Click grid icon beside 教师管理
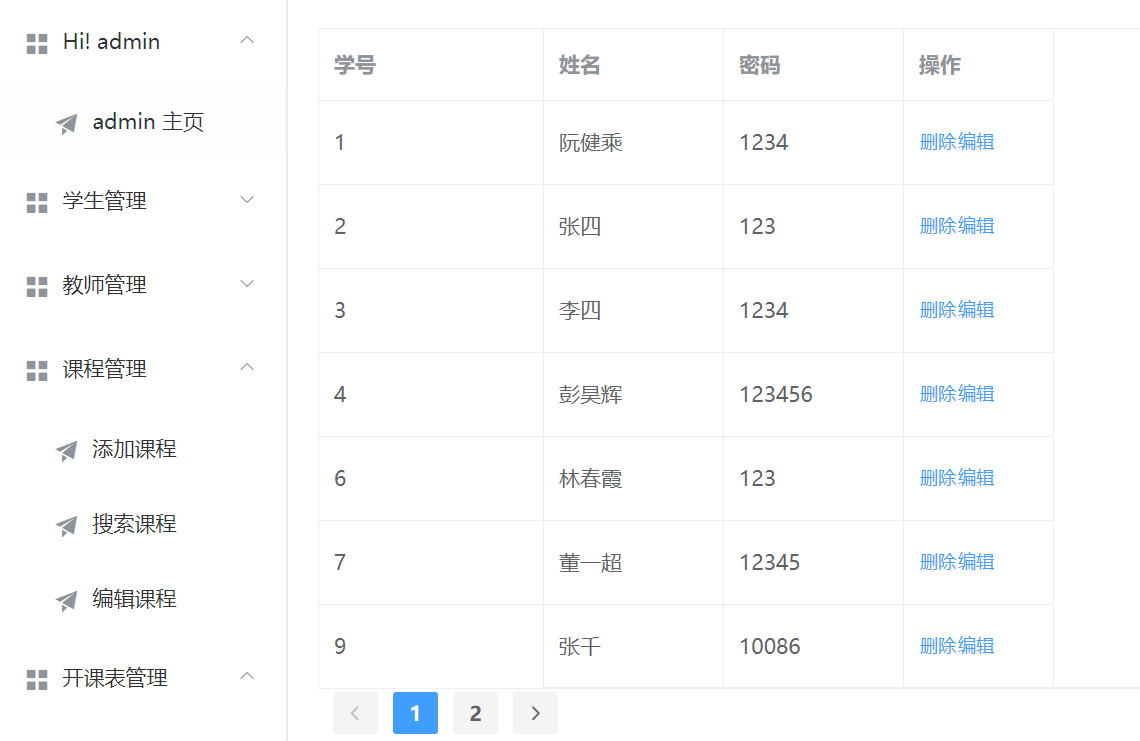 pos(37,287)
